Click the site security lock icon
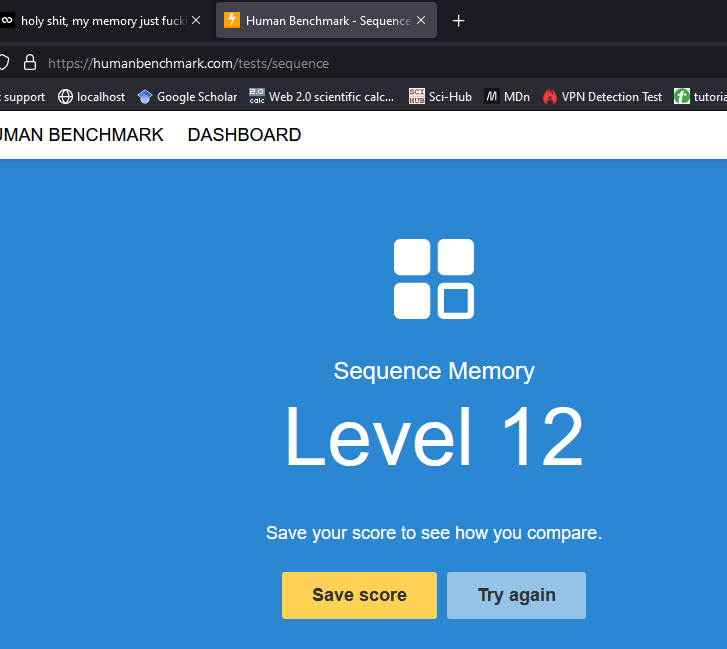 click(x=30, y=62)
